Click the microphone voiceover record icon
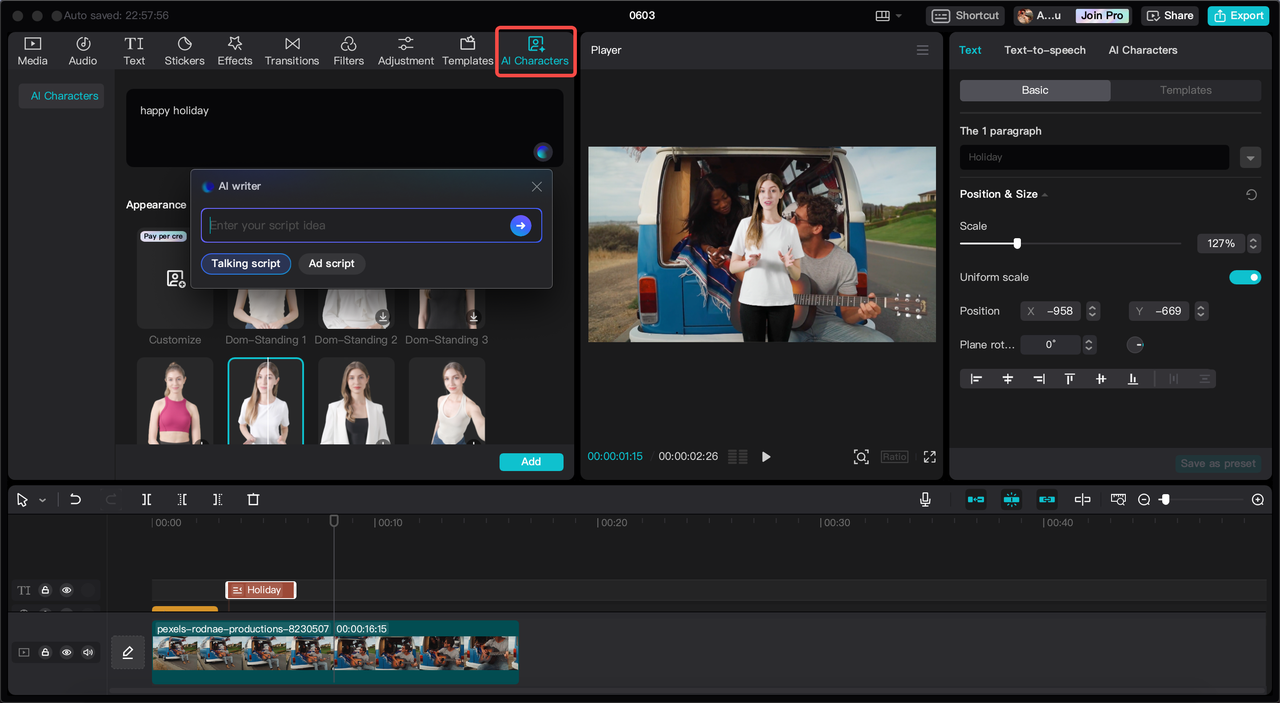 (x=925, y=499)
